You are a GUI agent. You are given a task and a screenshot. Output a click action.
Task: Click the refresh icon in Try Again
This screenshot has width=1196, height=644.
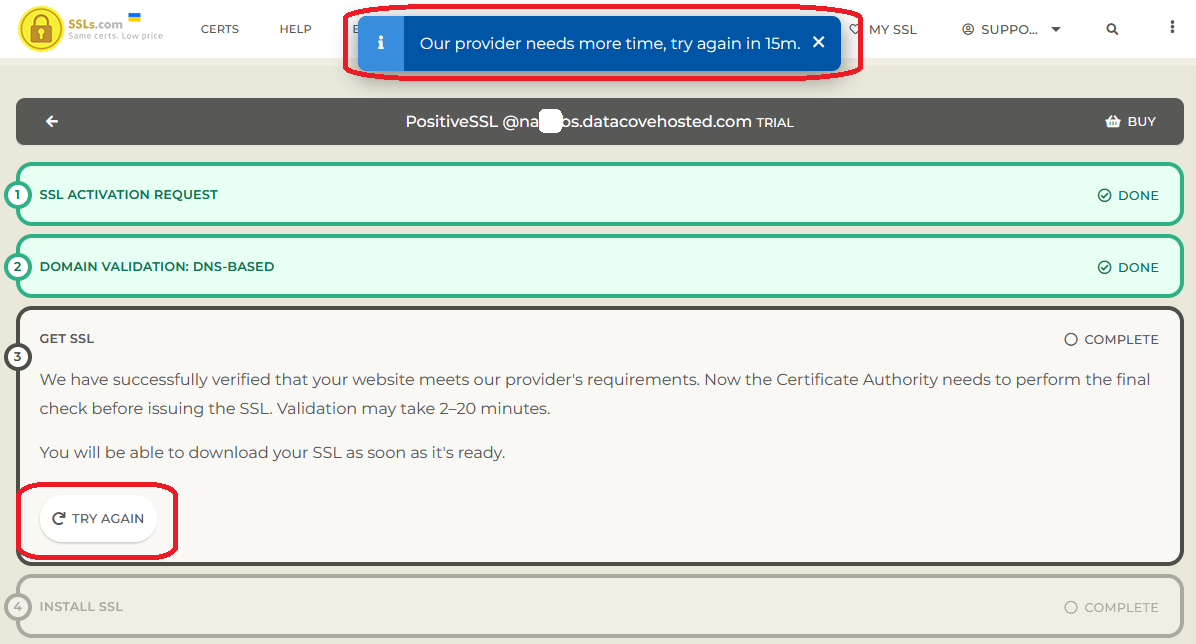tap(59, 519)
